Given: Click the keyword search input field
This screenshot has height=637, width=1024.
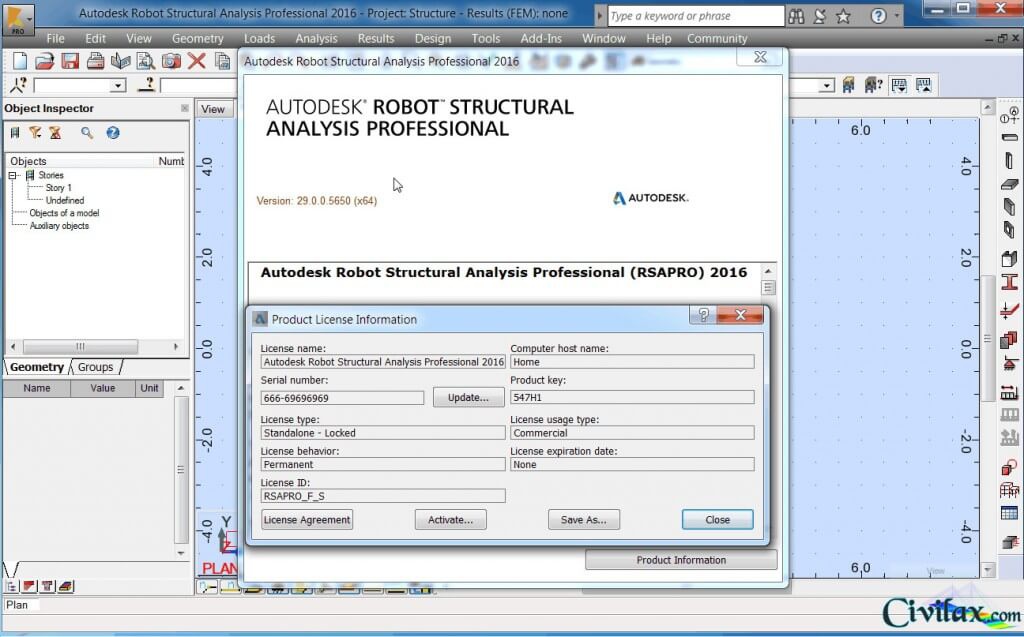Looking at the screenshot, I should pyautogui.click(x=696, y=16).
